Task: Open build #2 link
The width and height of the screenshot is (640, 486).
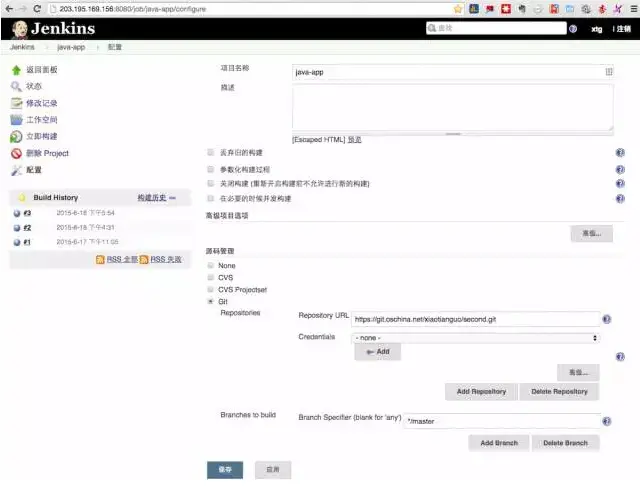Action: tap(27, 228)
